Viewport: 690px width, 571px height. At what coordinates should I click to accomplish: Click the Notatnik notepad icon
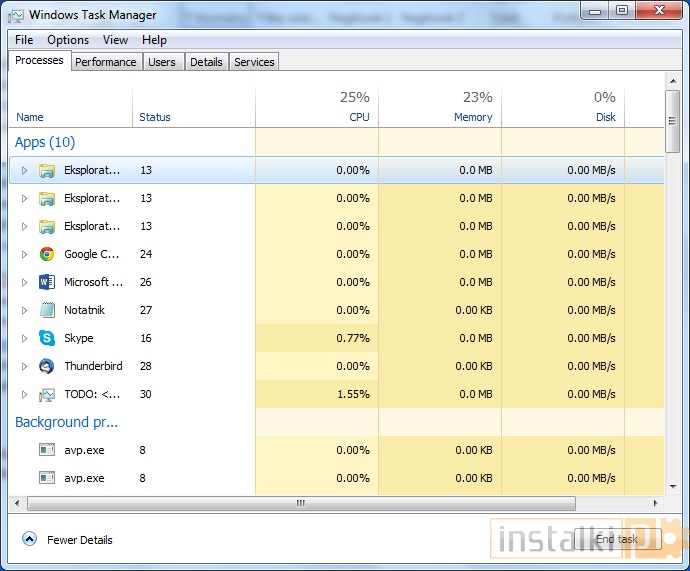47,310
